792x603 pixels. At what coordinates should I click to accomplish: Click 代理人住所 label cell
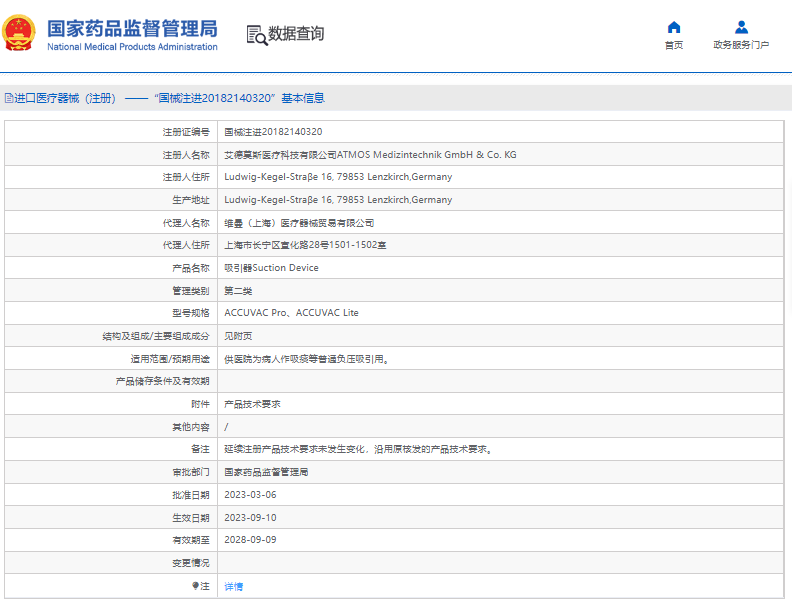pyautogui.click(x=111, y=245)
